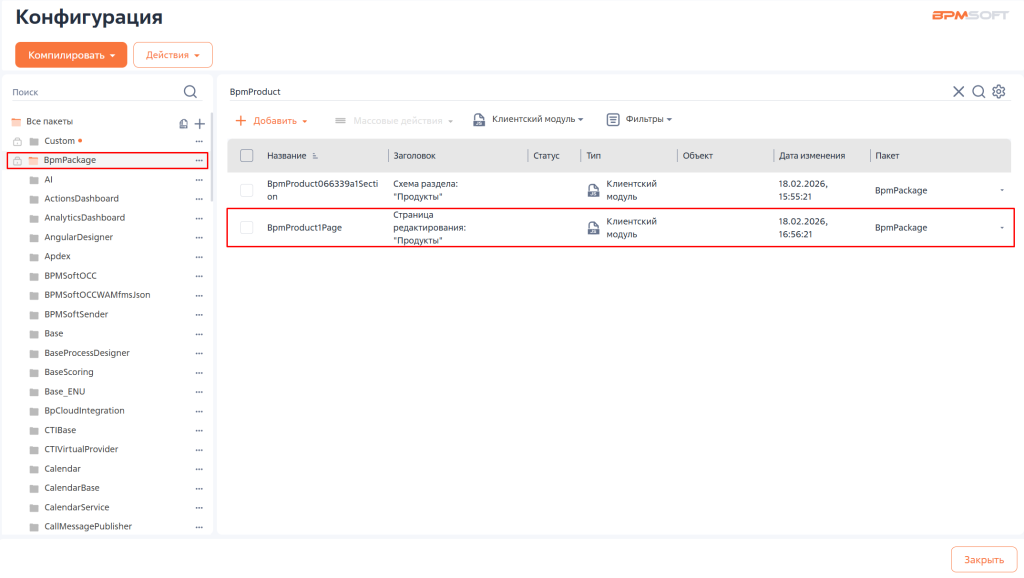Add a new package with plus icon

(x=200, y=123)
